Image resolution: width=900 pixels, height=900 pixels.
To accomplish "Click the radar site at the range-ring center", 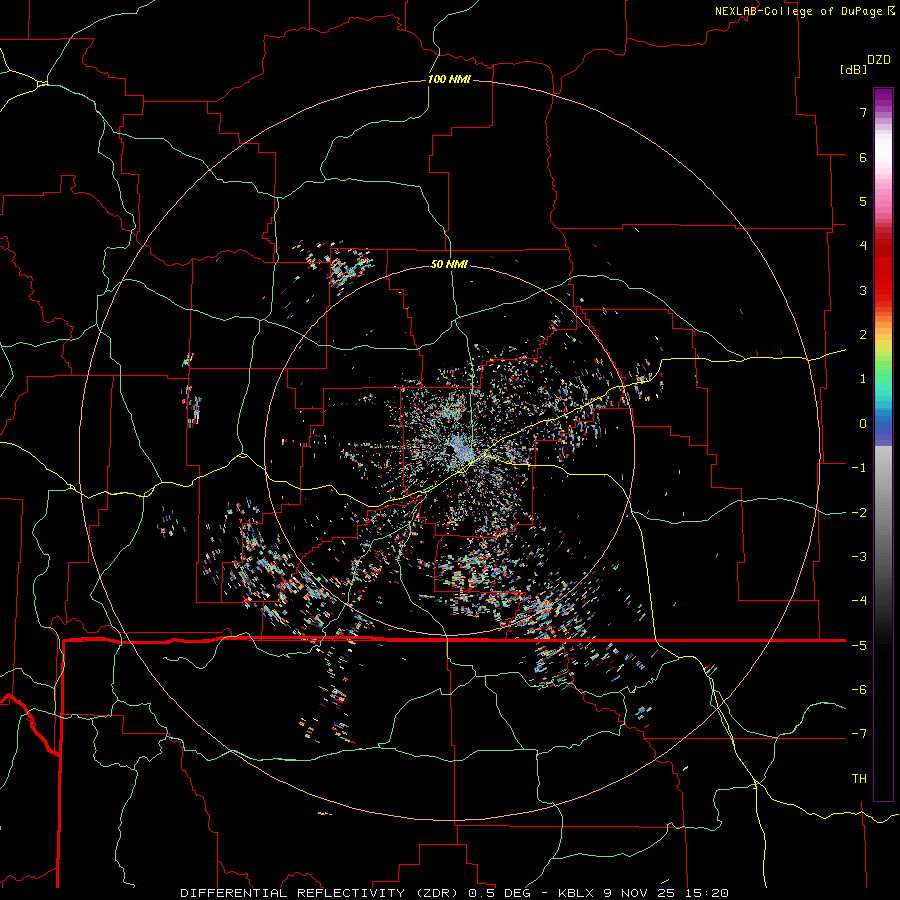I will point(449,449).
